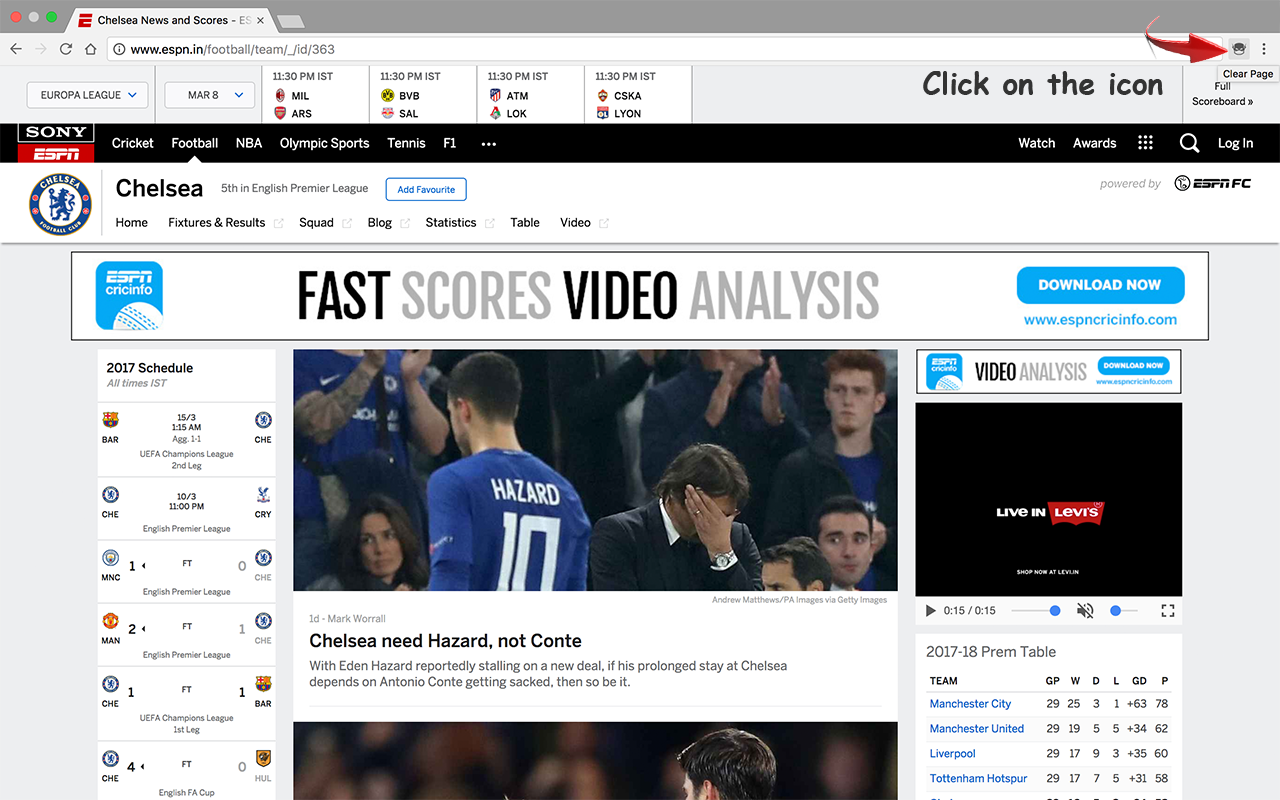Click the ESPN FC logo

click(1212, 183)
